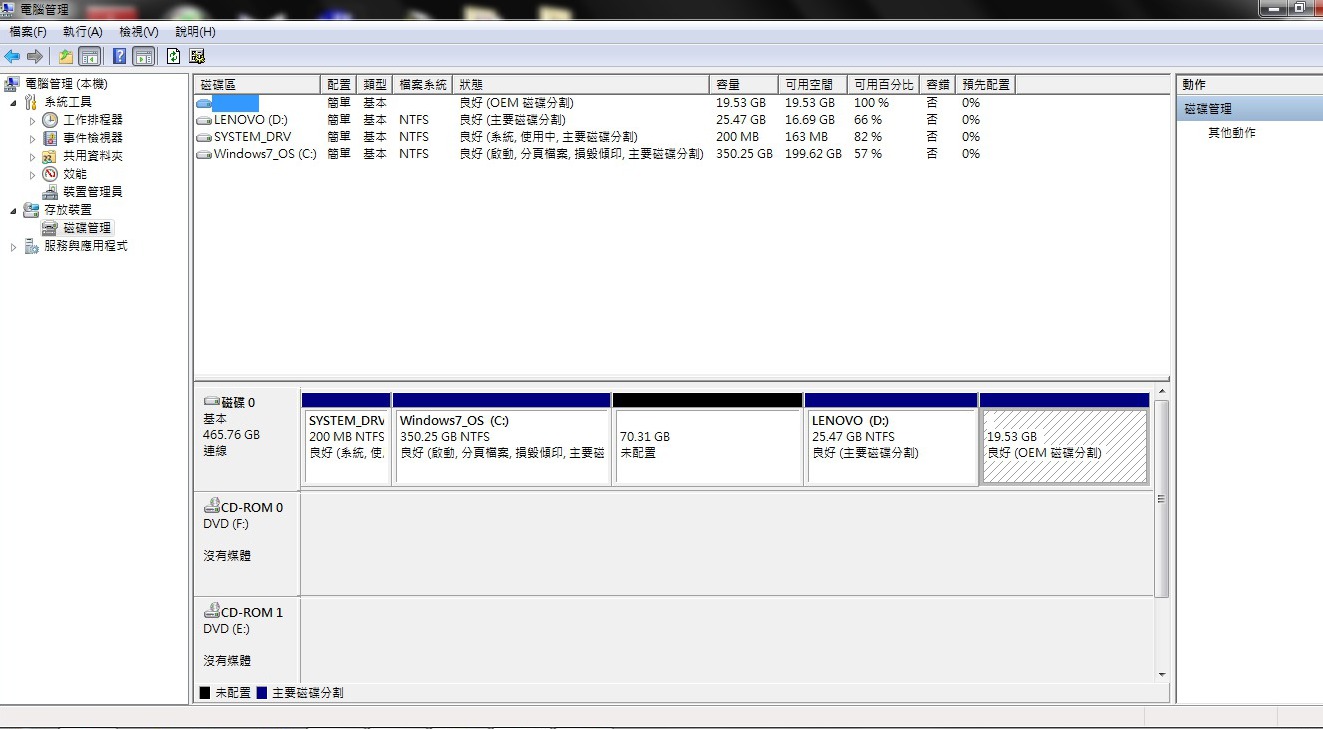Click the 服務與應用程式 icon
1323x729 pixels.
pyautogui.click(x=31, y=246)
